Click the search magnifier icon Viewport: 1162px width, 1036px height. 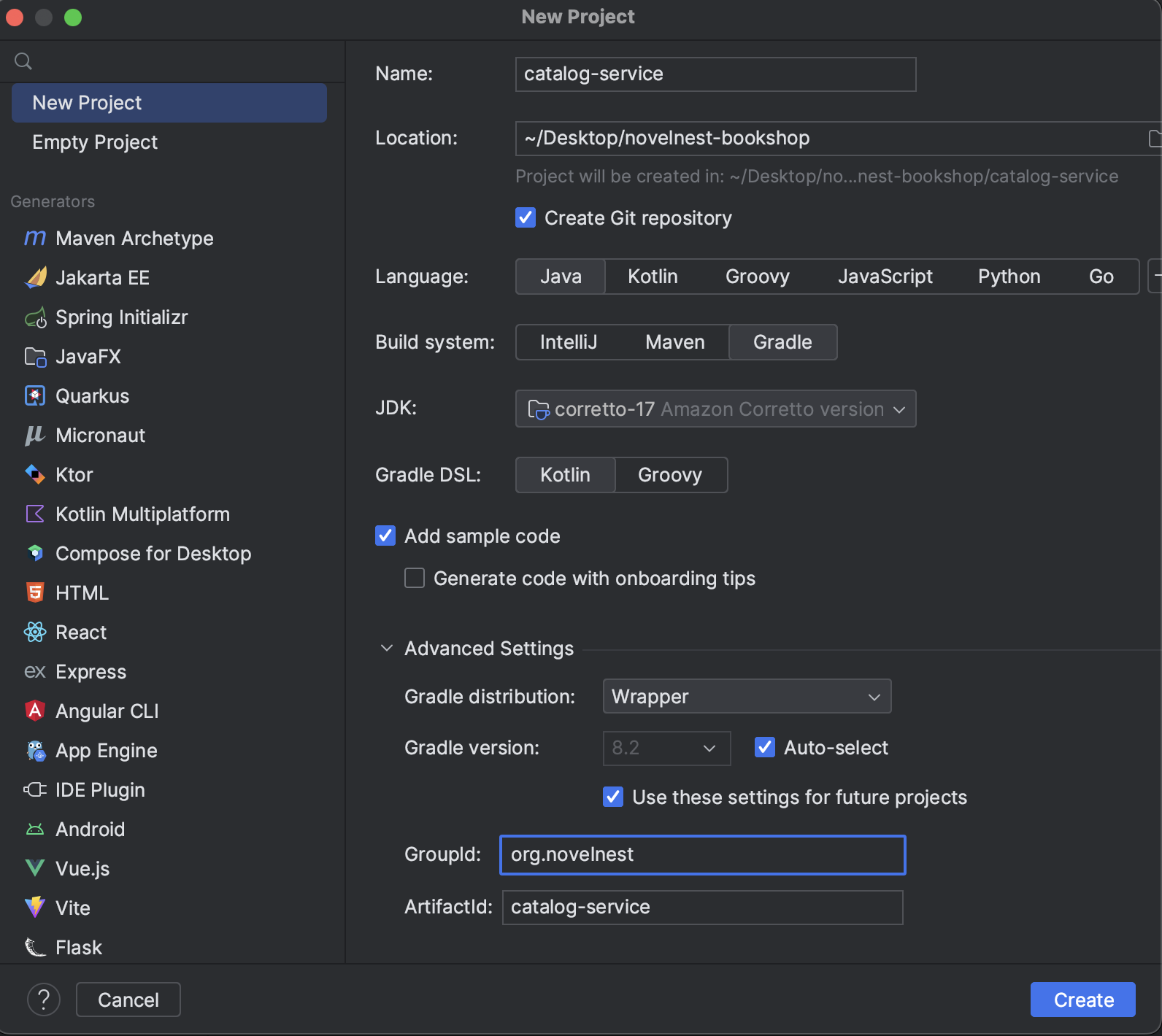[23, 61]
